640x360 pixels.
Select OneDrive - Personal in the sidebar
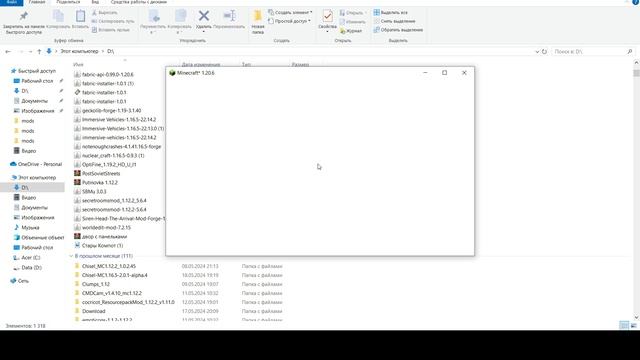[40, 164]
